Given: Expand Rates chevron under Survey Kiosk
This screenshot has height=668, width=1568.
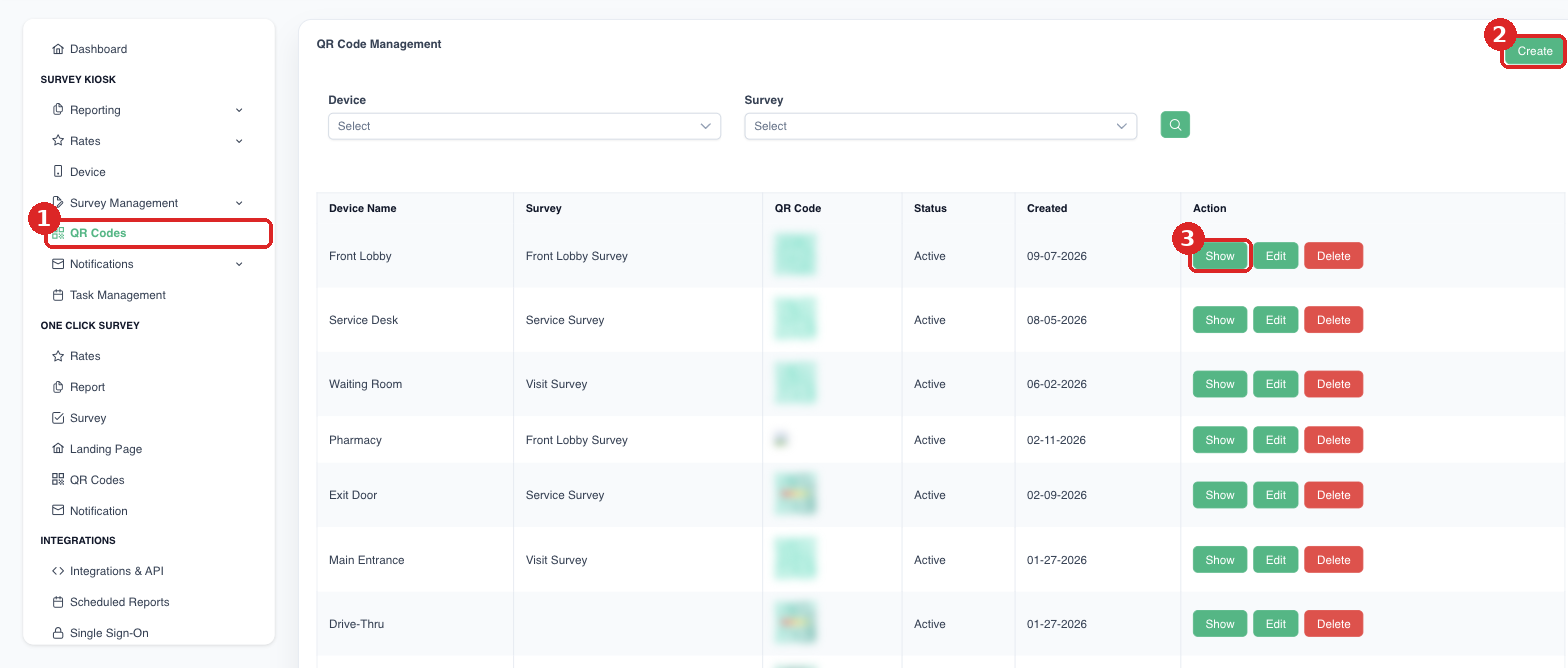Looking at the screenshot, I should tap(239, 141).
